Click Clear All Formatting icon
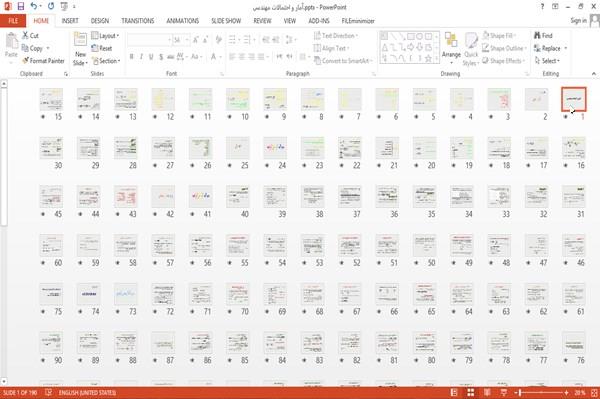 (x=218, y=40)
